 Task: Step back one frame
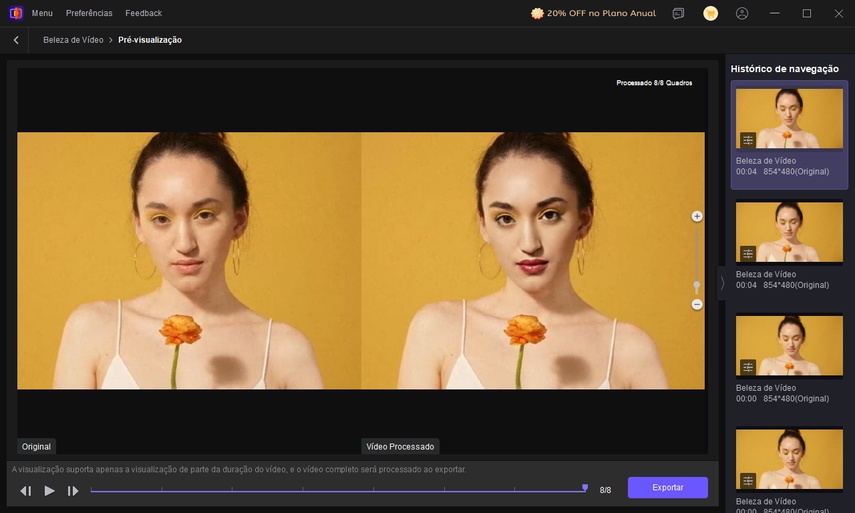26,491
